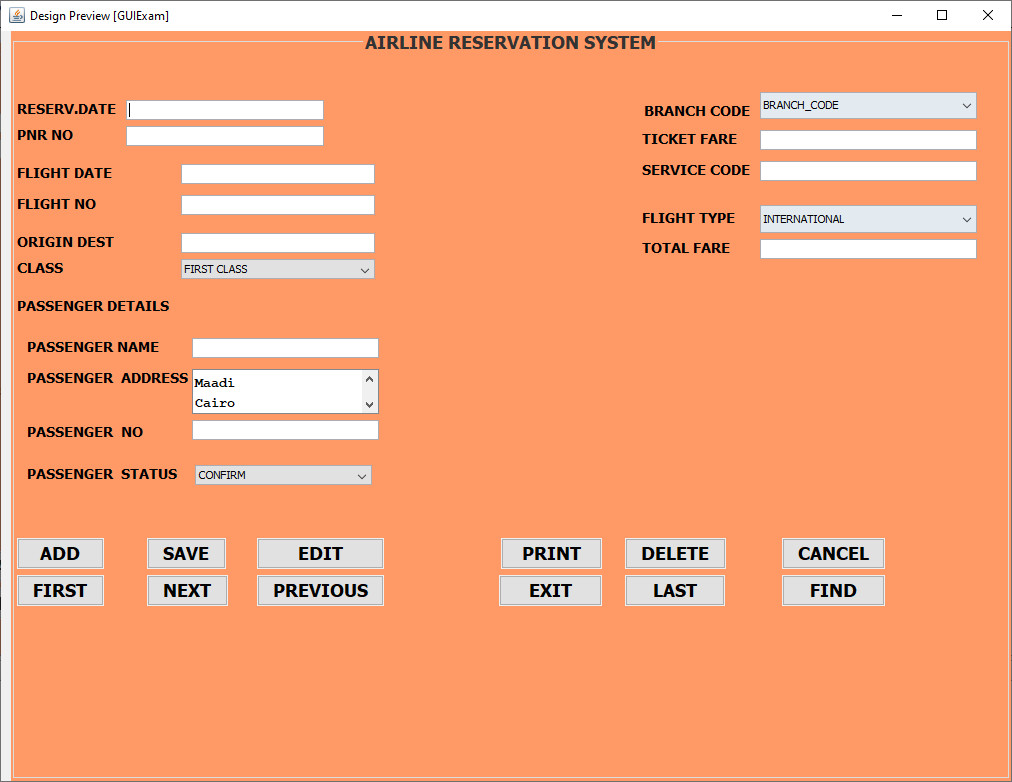Click the PNR NO input field

(x=225, y=136)
